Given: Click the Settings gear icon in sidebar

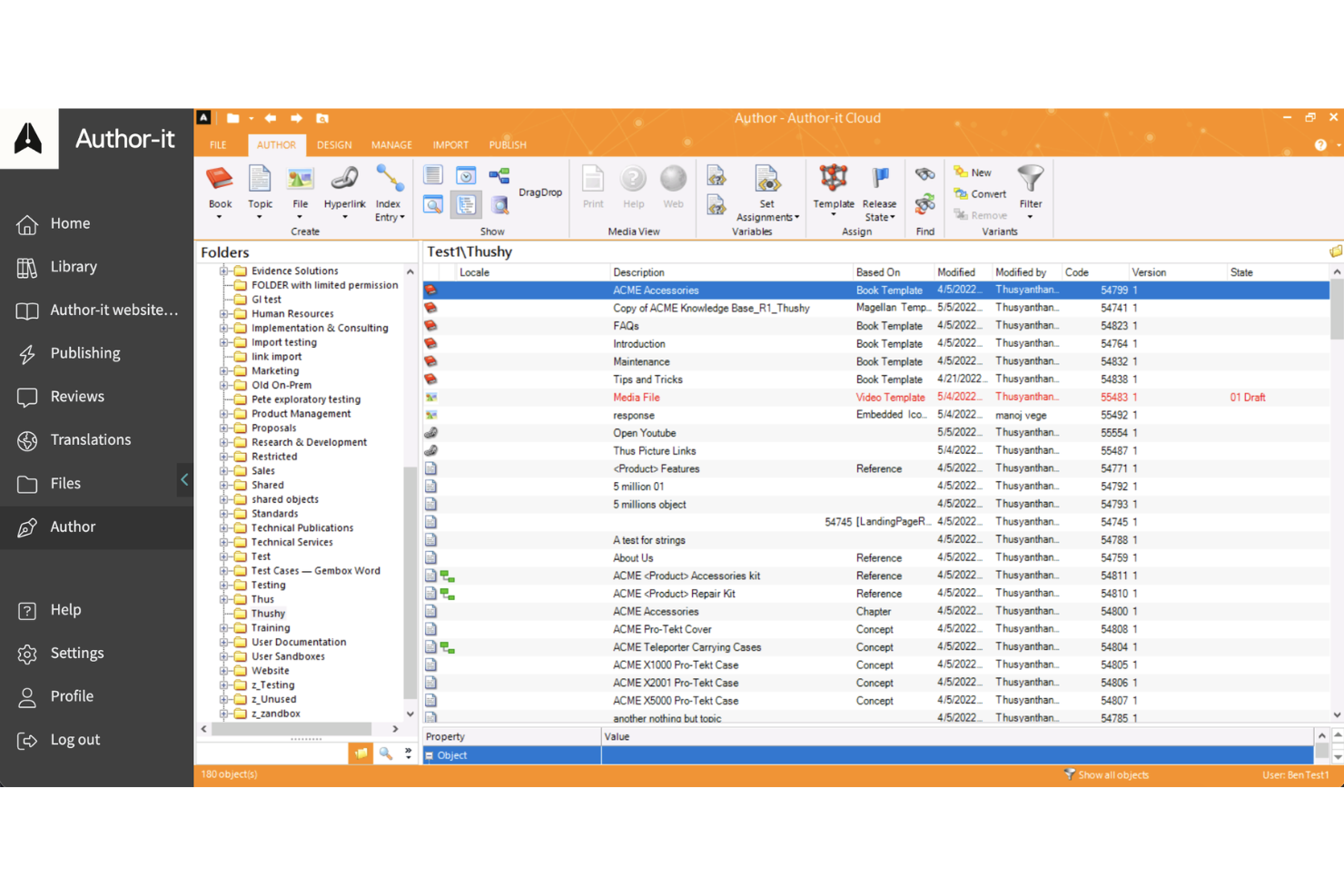Looking at the screenshot, I should coord(27,654).
